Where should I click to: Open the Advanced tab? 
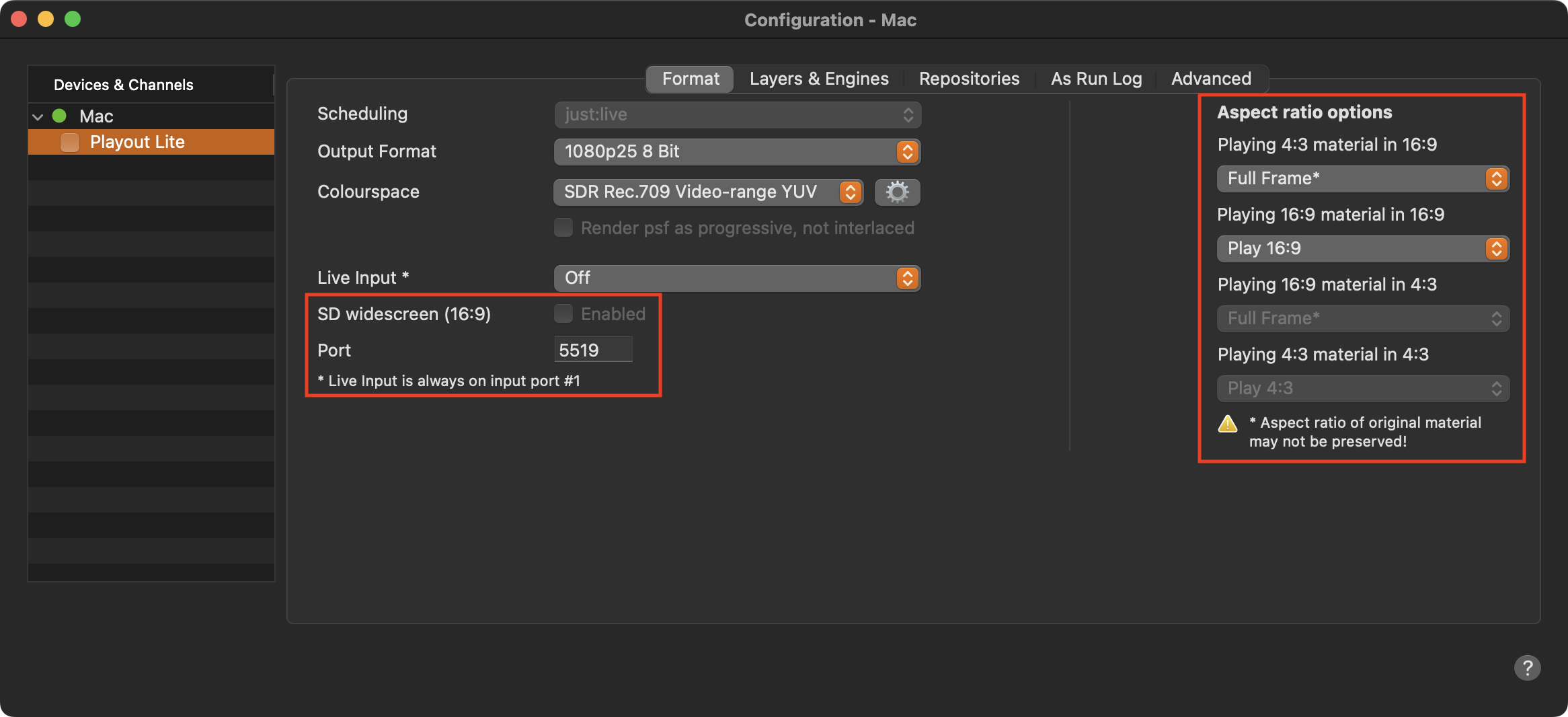coord(1211,79)
